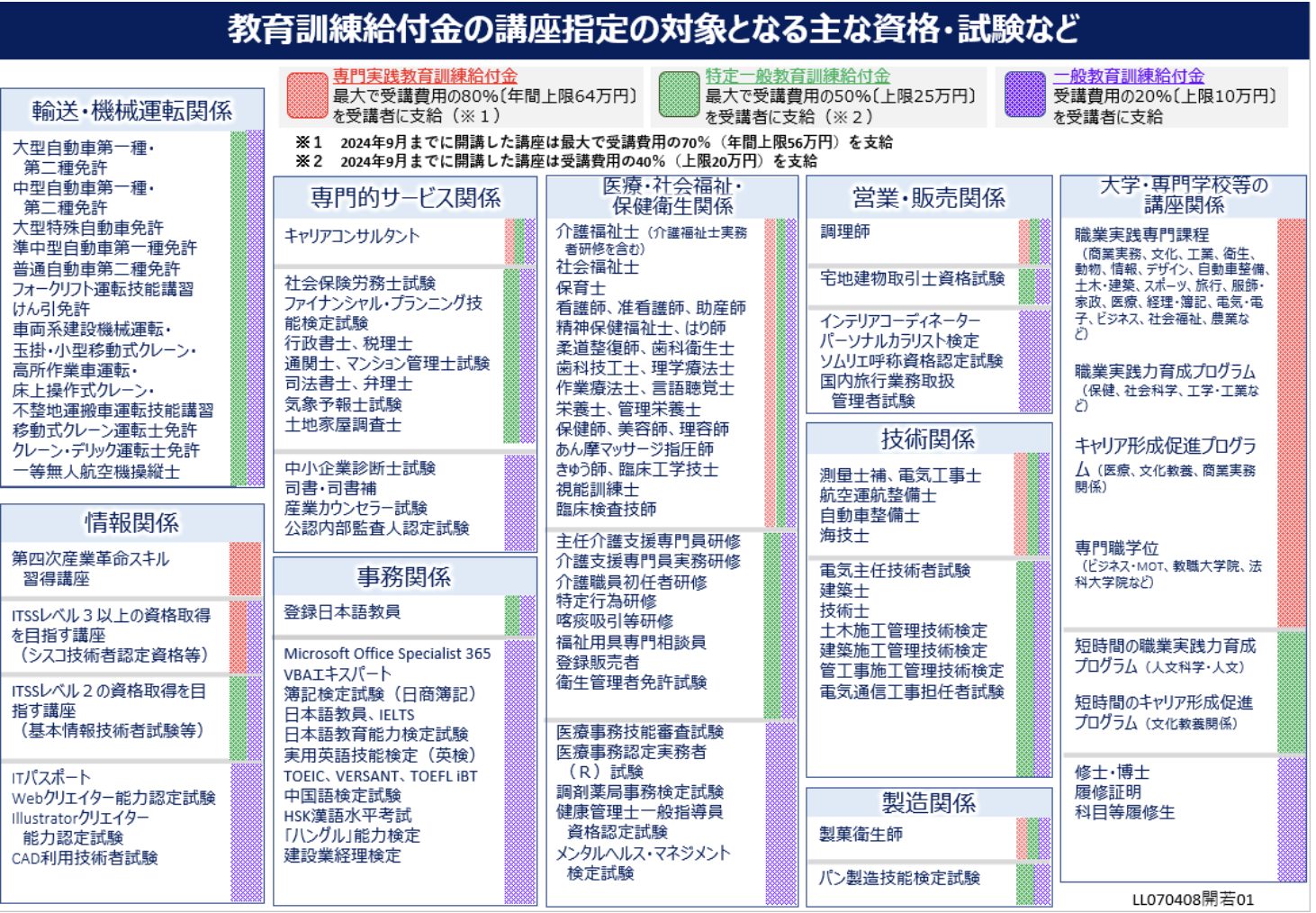
Task: Click the 登録日本語教員 entry
Action: tap(342, 612)
